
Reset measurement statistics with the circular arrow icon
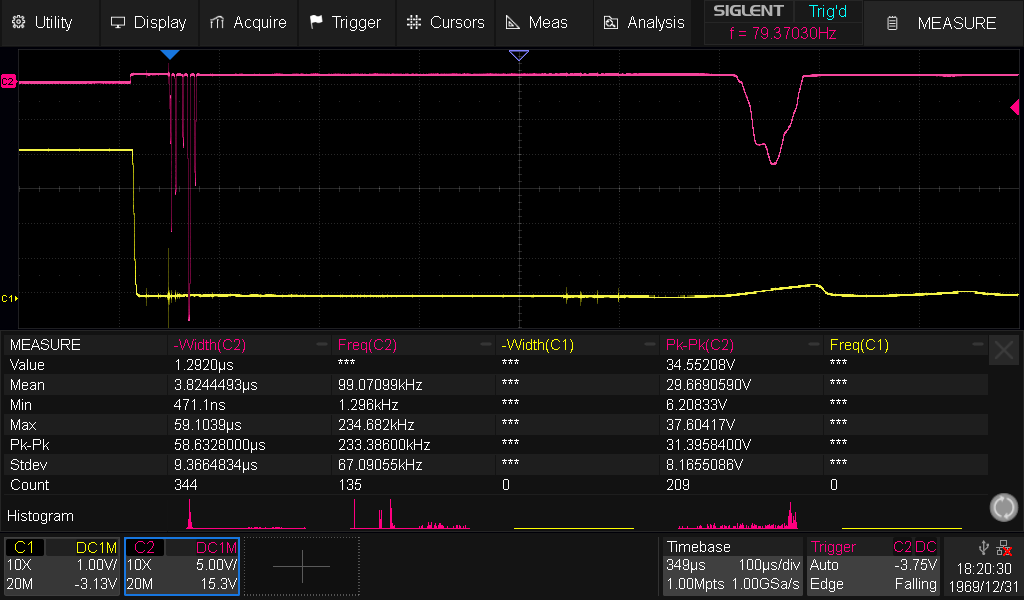coord(1003,507)
